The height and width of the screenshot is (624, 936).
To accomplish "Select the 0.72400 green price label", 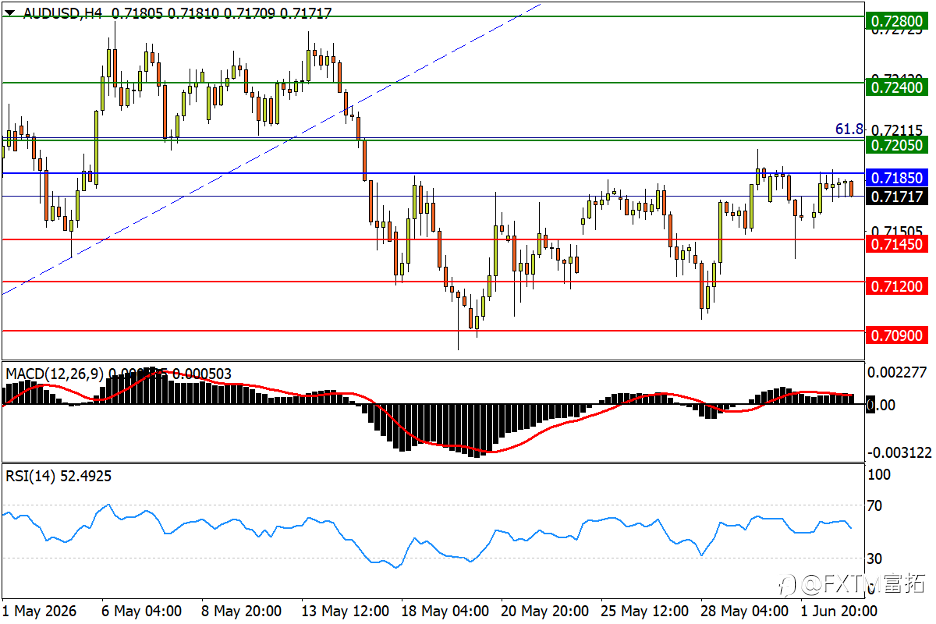I will (896, 88).
